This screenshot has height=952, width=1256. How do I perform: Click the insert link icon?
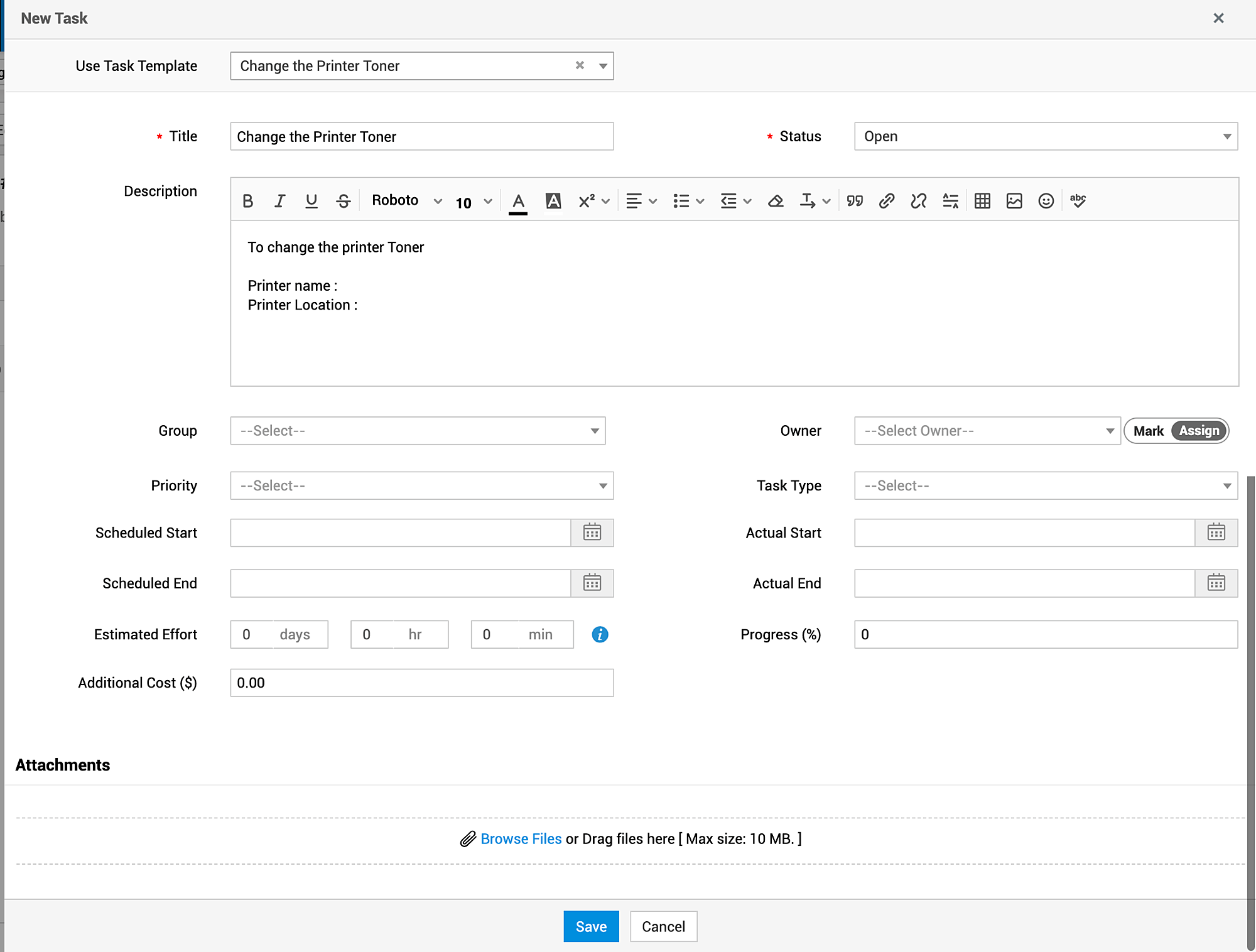[x=886, y=201]
